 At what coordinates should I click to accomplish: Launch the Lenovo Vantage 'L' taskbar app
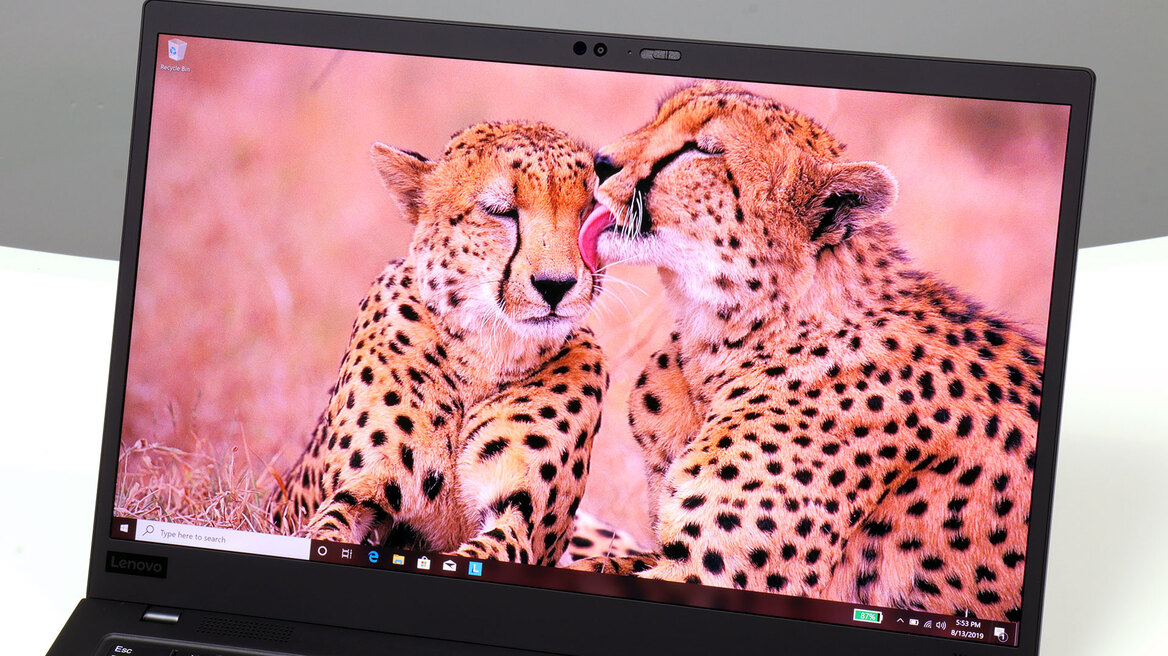(x=474, y=568)
